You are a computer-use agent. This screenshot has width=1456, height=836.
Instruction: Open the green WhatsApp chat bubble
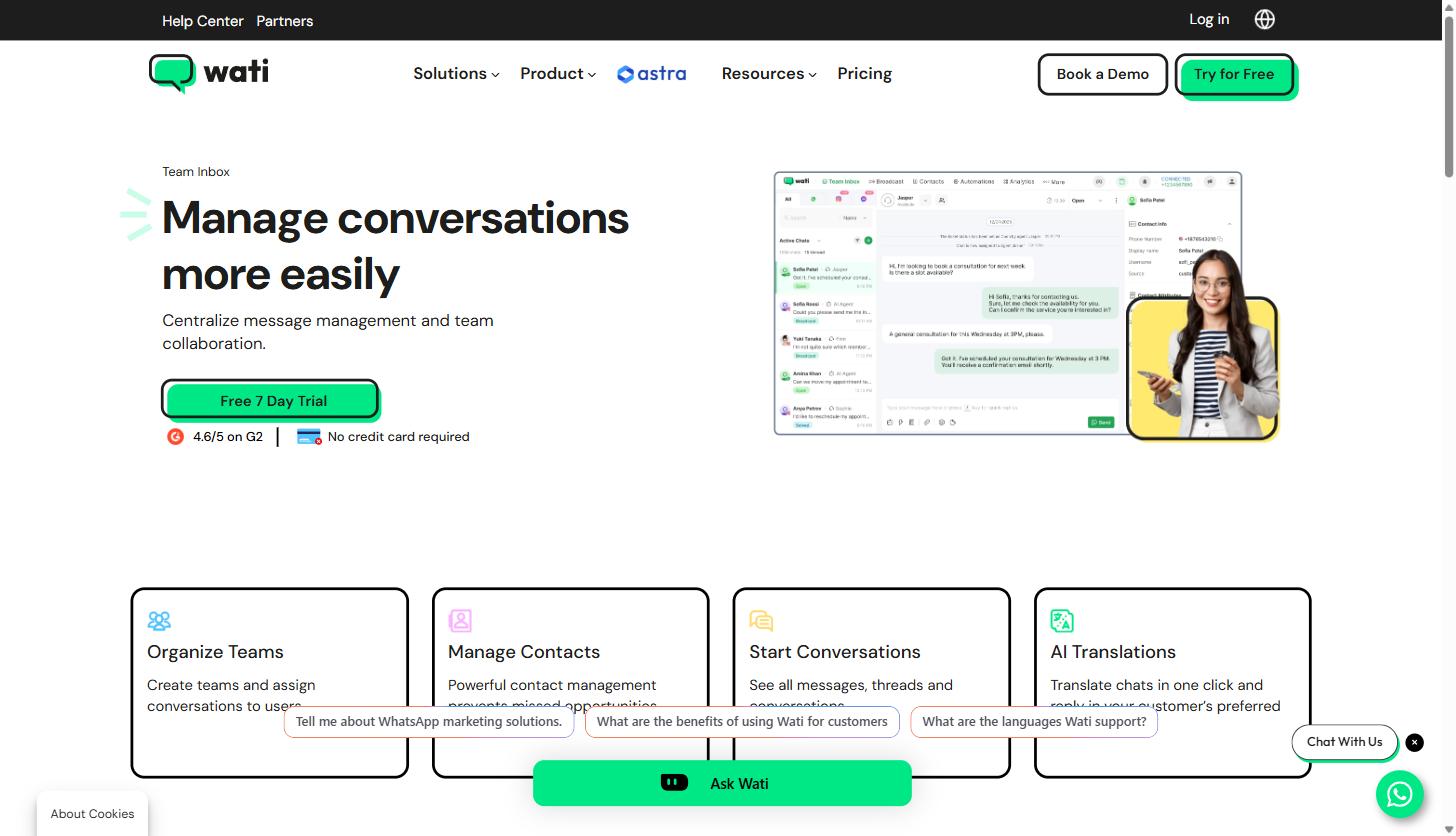(x=1399, y=794)
